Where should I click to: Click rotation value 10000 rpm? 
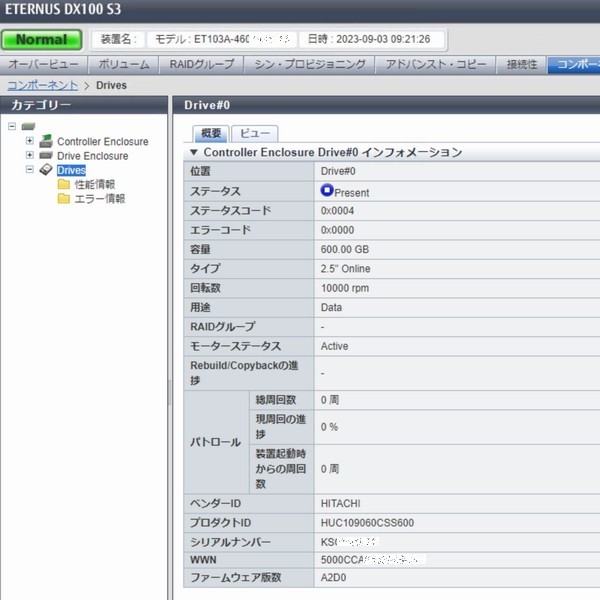345,288
